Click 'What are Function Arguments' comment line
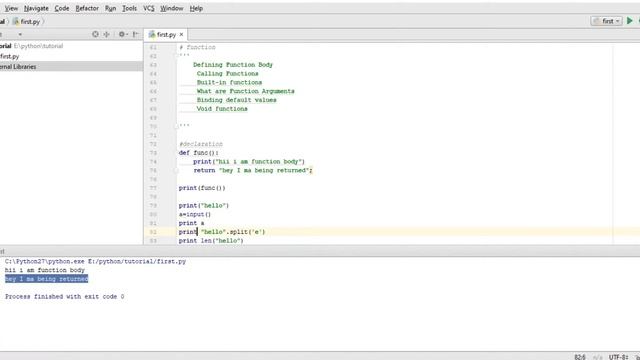 click(245, 91)
